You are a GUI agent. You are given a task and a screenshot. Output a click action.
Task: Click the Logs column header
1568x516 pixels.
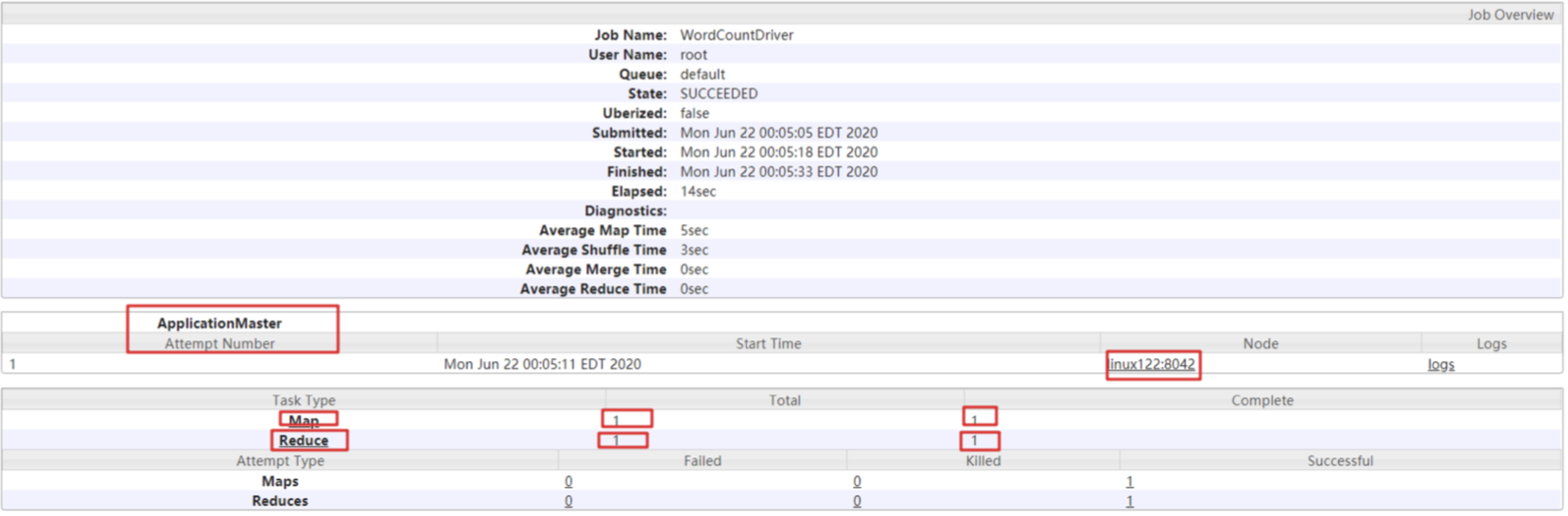click(x=1491, y=344)
